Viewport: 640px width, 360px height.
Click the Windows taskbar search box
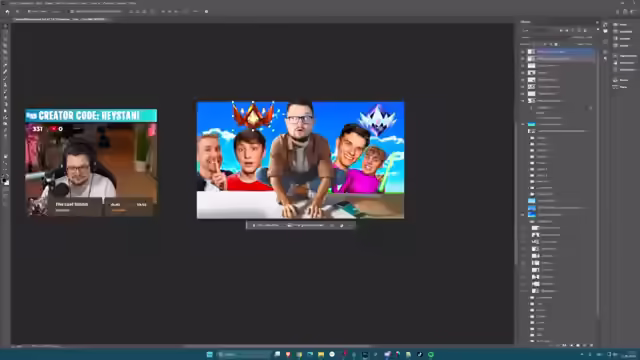point(244,354)
